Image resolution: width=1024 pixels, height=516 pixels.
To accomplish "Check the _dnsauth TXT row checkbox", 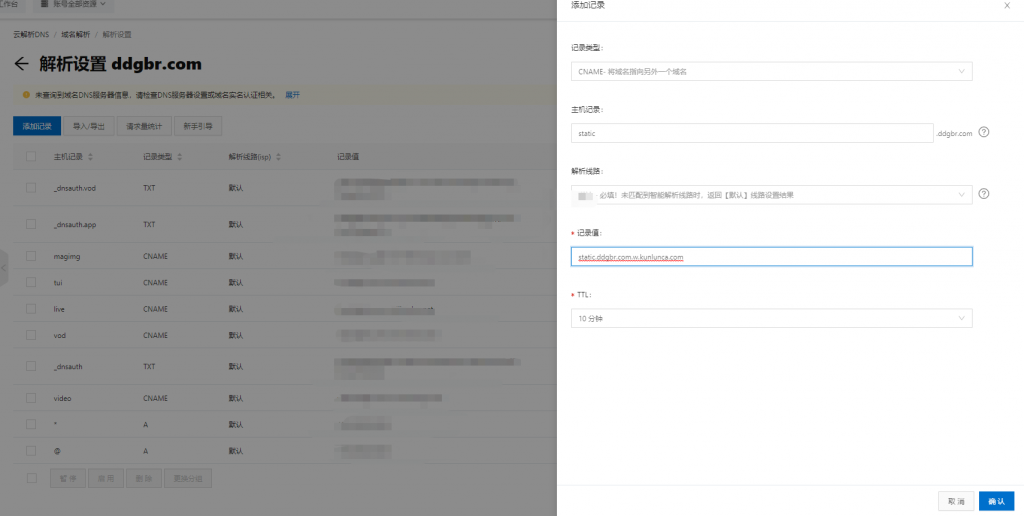I will [x=31, y=366].
